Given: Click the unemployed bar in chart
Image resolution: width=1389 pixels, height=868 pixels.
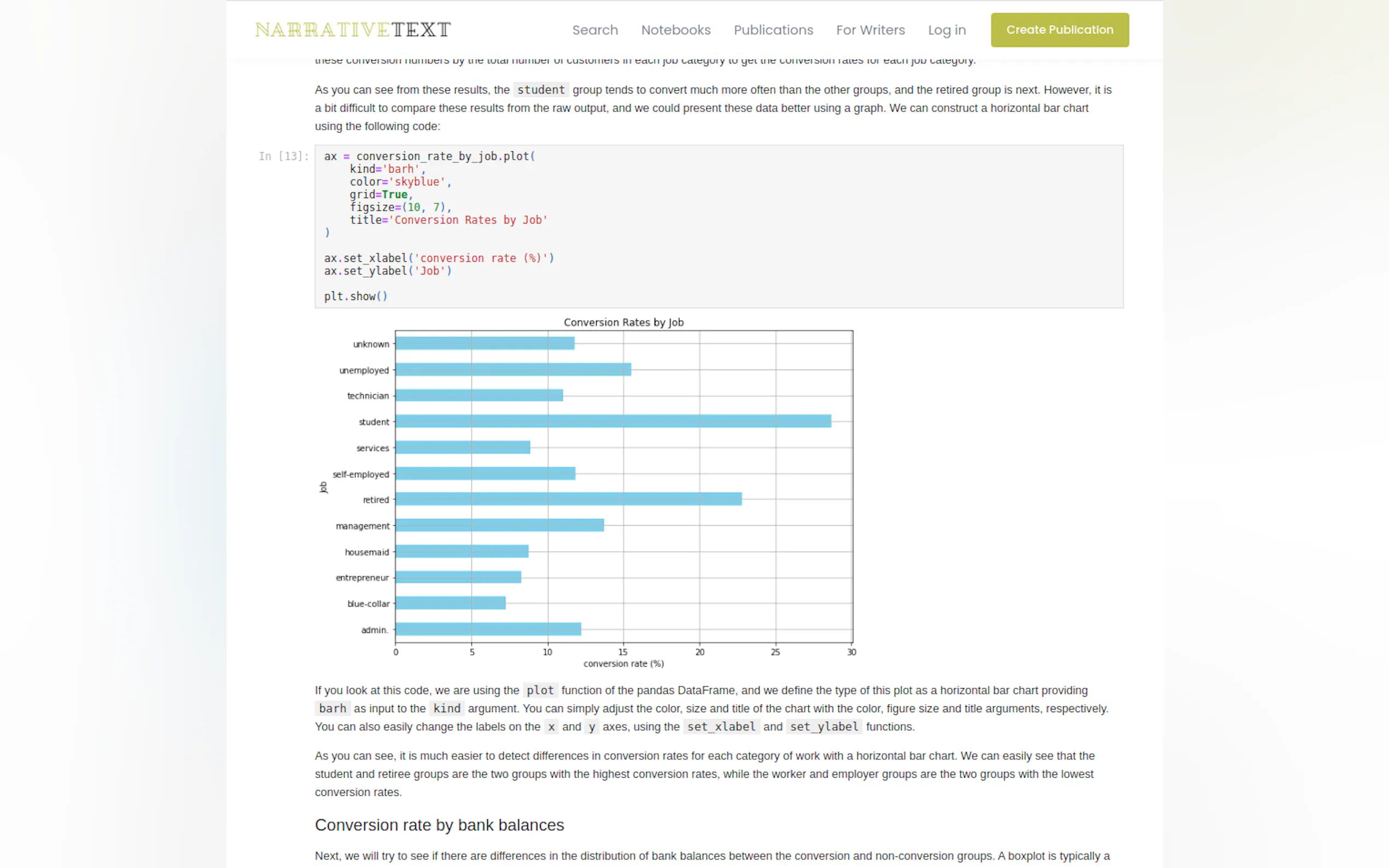Looking at the screenshot, I should coord(513,370).
